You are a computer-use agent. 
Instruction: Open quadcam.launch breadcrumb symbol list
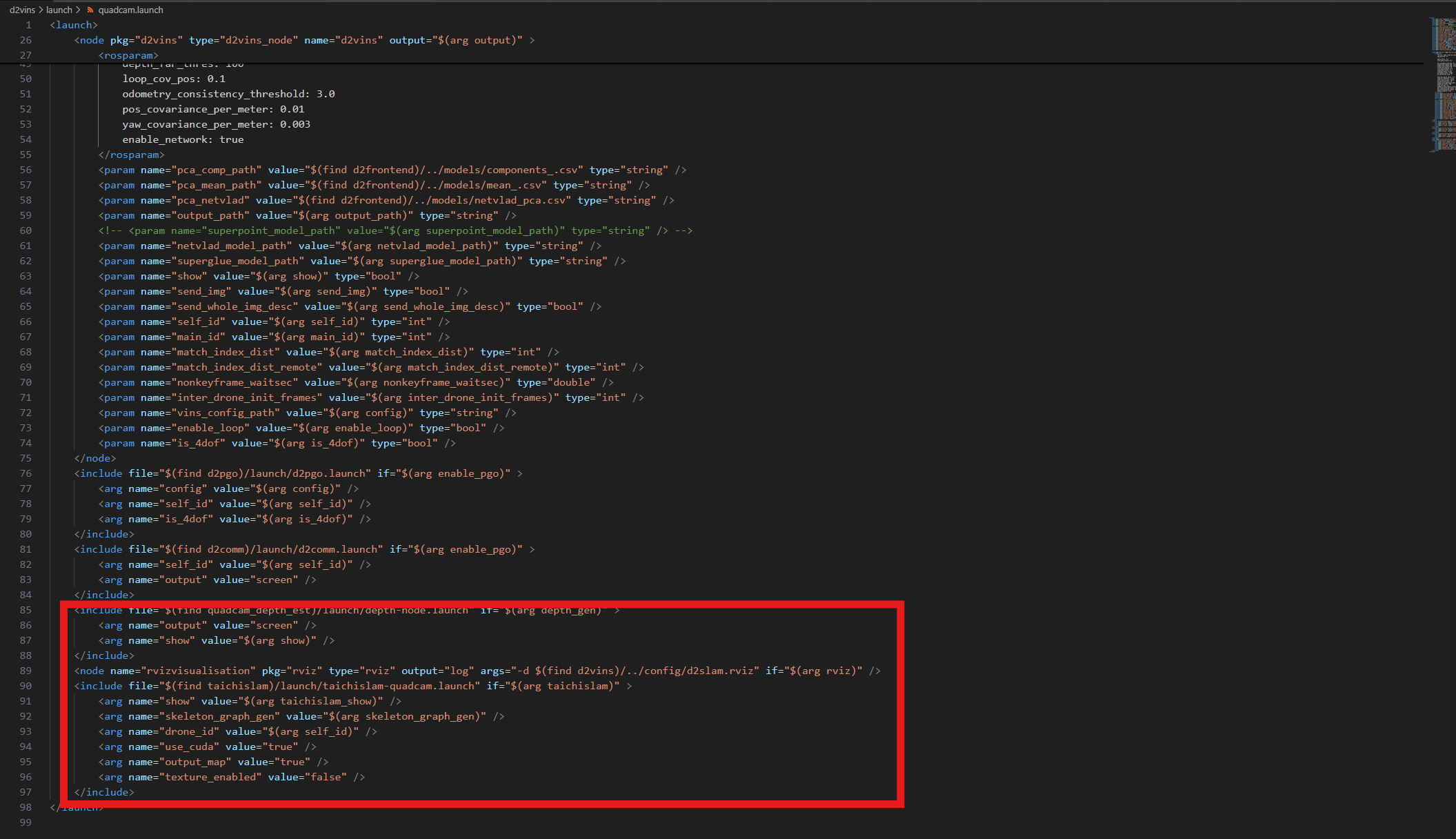(130, 10)
